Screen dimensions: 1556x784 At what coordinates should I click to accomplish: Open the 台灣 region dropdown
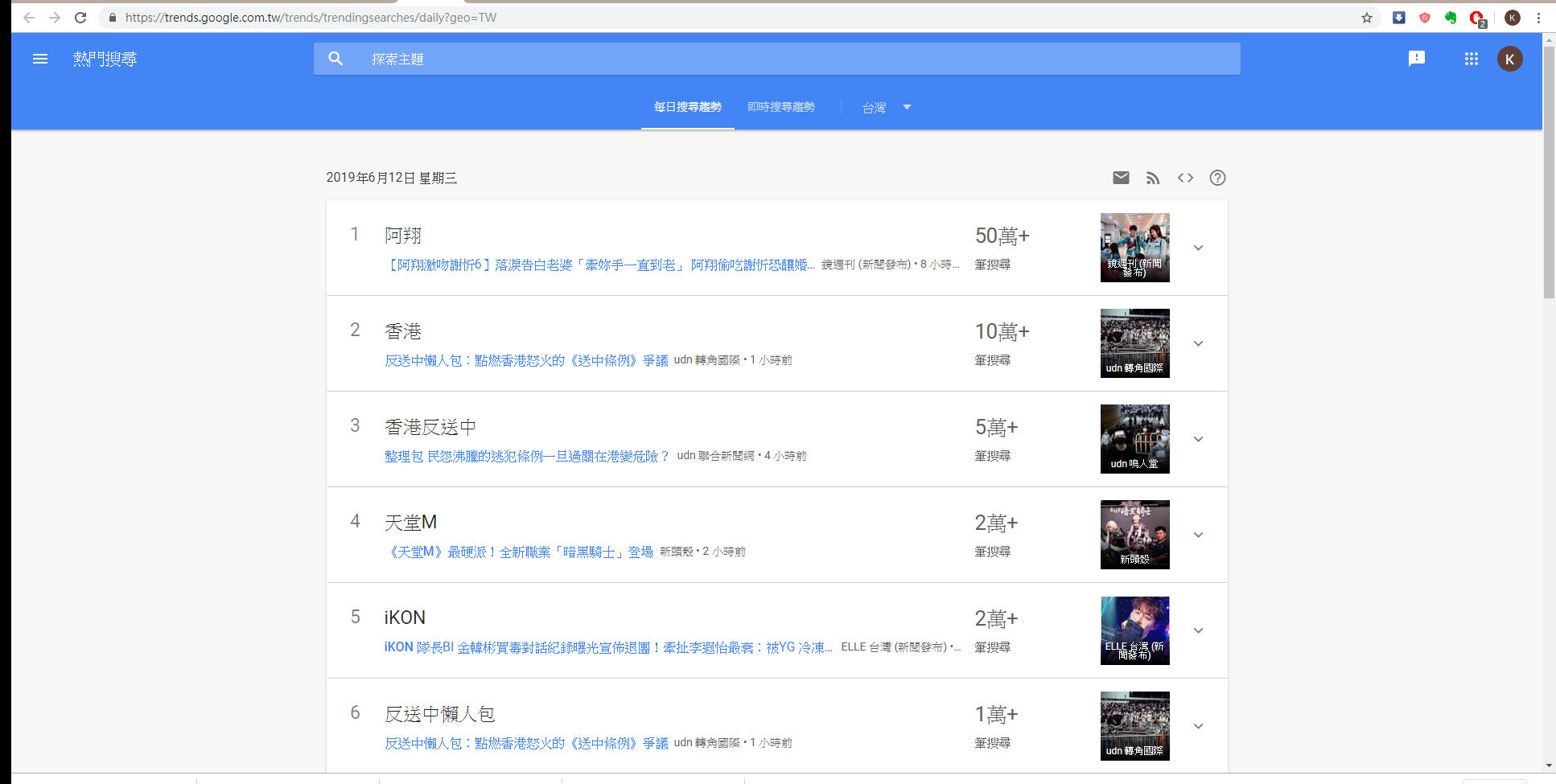(886, 107)
